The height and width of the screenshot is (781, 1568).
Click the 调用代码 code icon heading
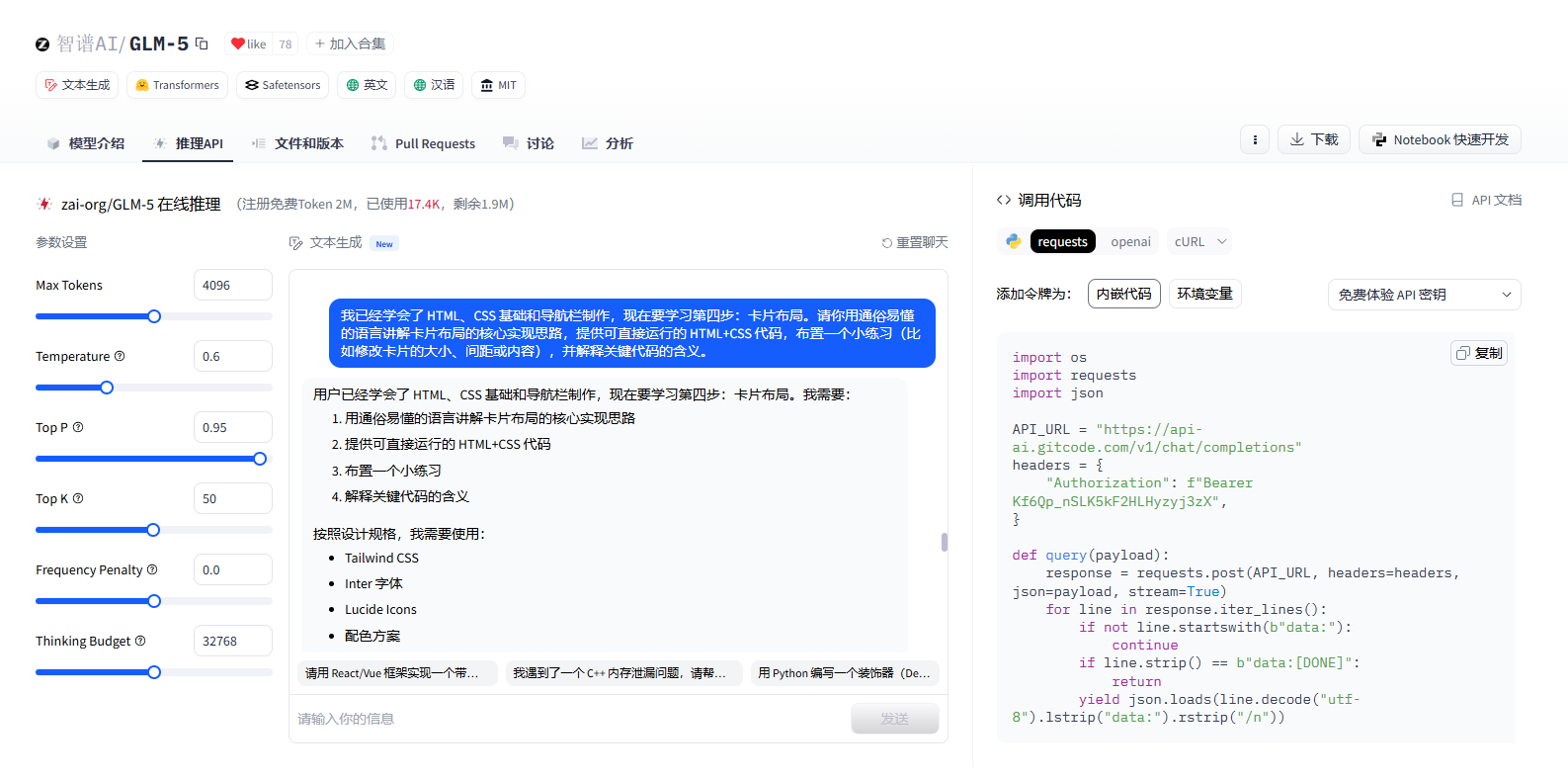[x=1004, y=200]
